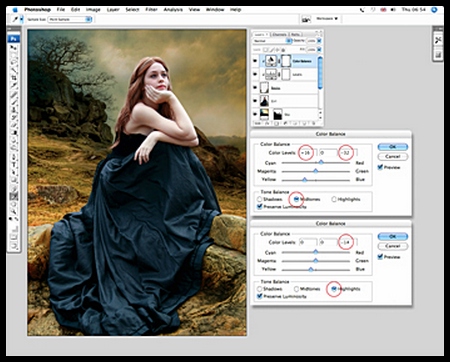The height and width of the screenshot is (362, 450).
Task: Click OK in upper Color Balance dialog
Action: [393, 147]
